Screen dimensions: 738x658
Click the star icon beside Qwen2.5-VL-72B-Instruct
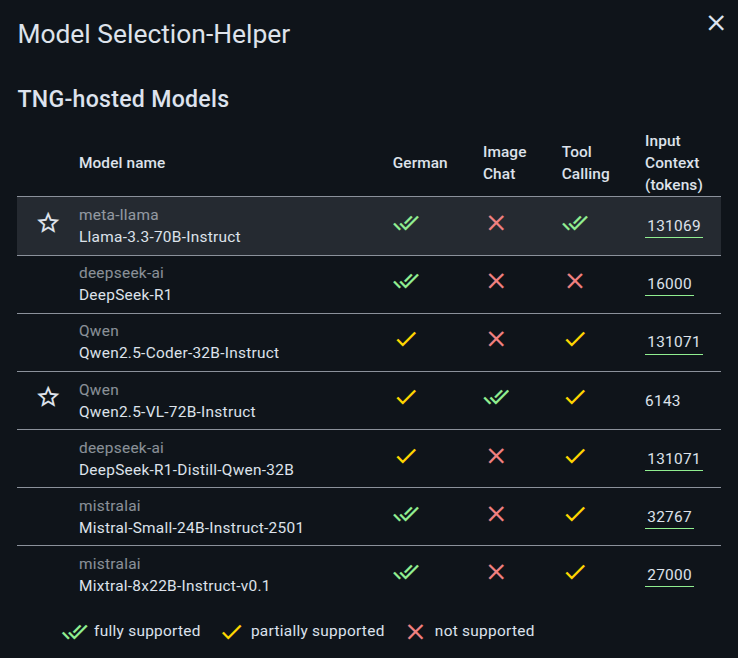pyautogui.click(x=48, y=397)
